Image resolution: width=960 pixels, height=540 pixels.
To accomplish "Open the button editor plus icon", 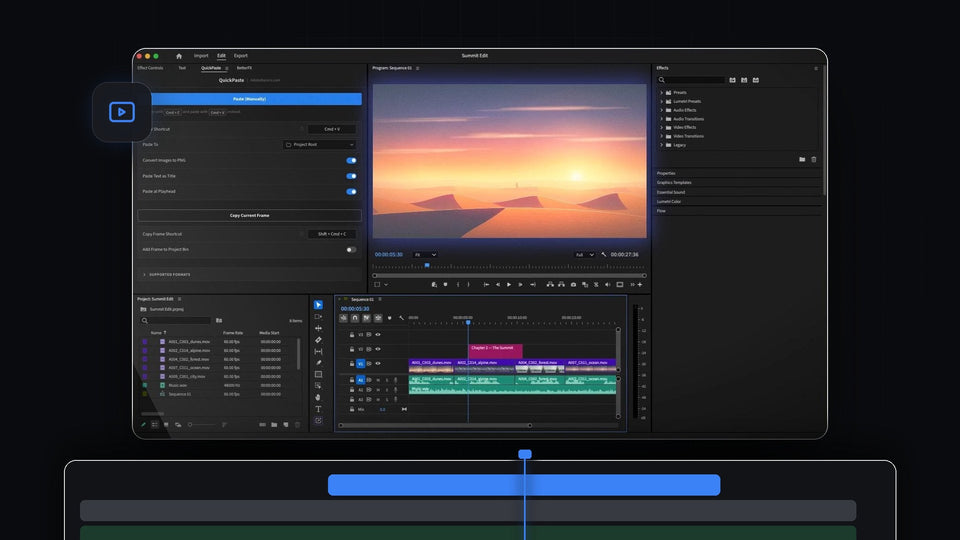I will click(x=640, y=285).
